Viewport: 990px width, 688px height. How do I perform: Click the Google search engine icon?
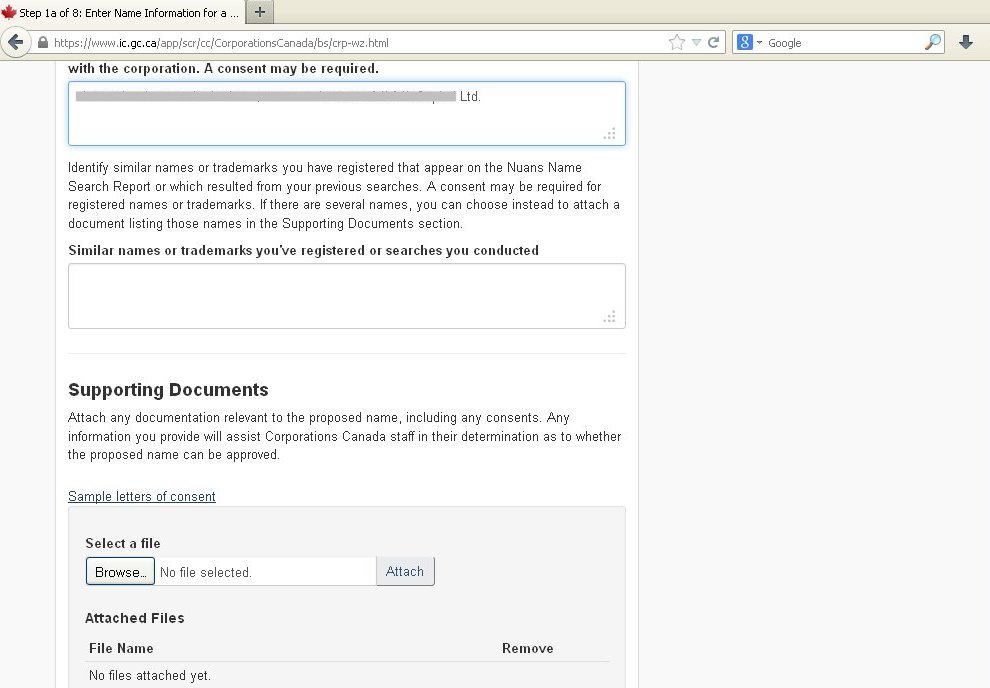pos(745,42)
